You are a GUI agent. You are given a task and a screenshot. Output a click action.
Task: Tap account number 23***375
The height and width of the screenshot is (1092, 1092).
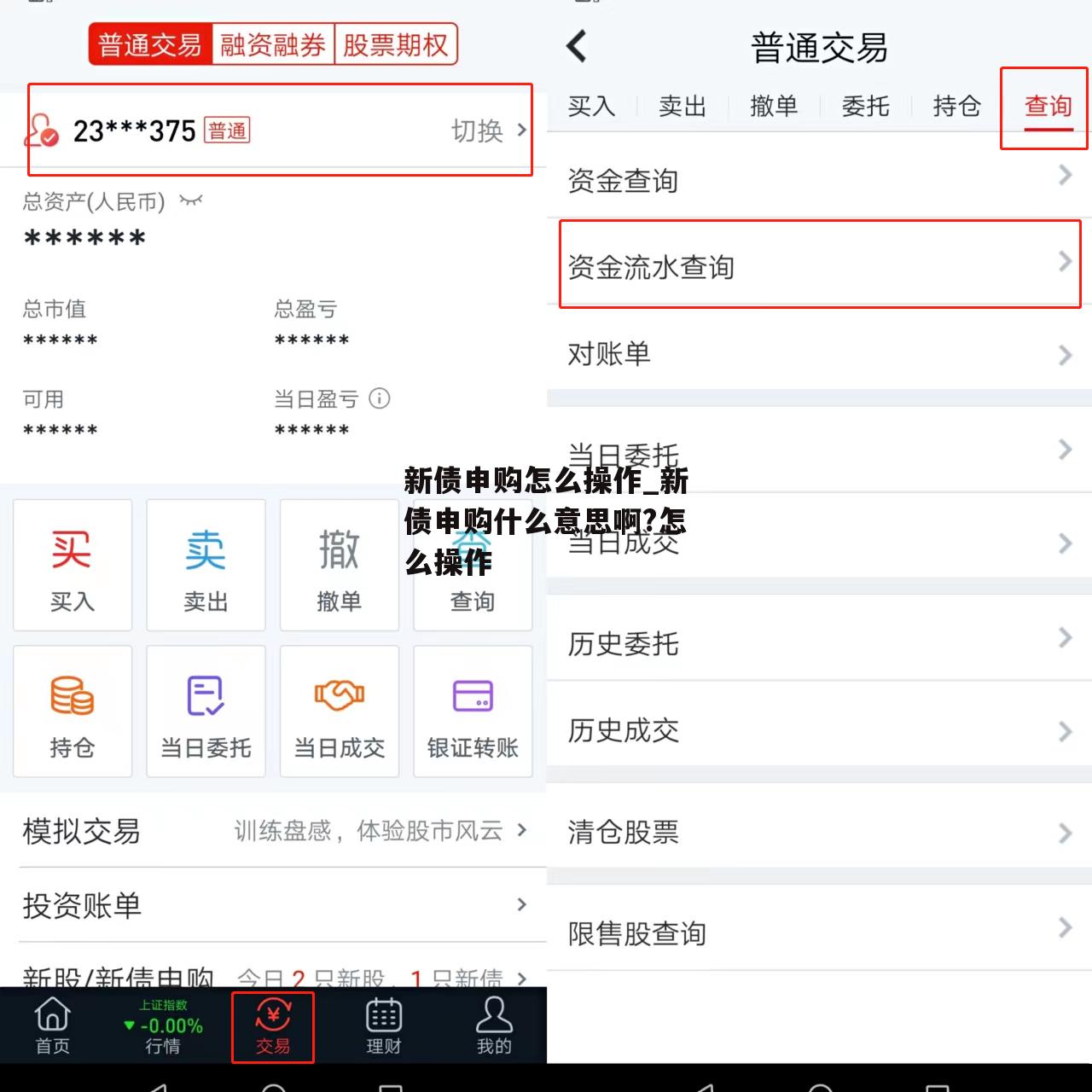point(135,131)
